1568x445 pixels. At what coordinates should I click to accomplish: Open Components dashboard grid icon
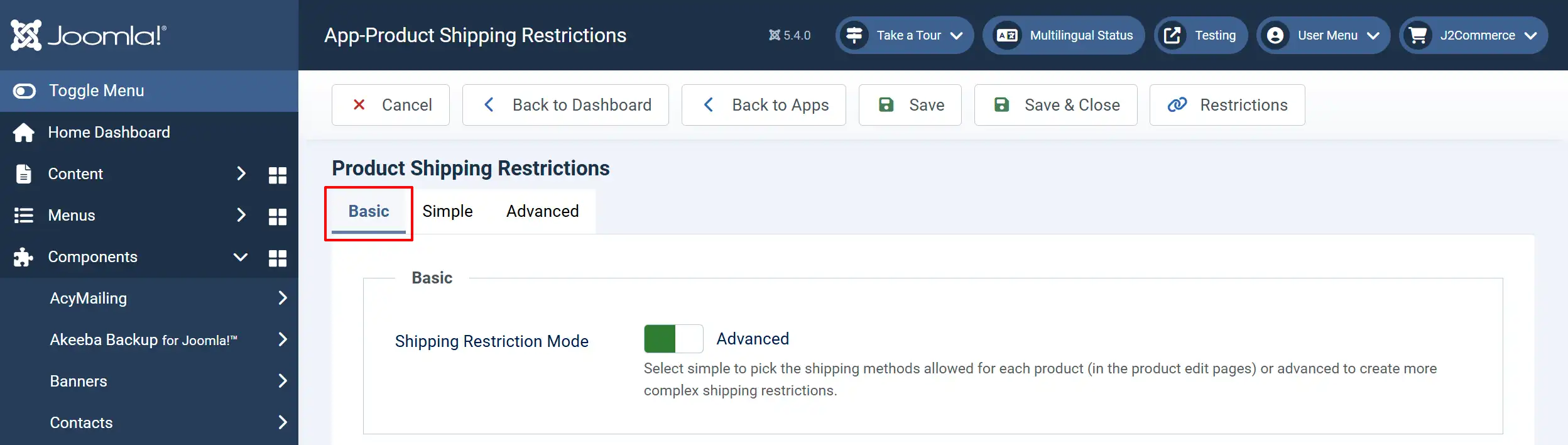[277, 258]
